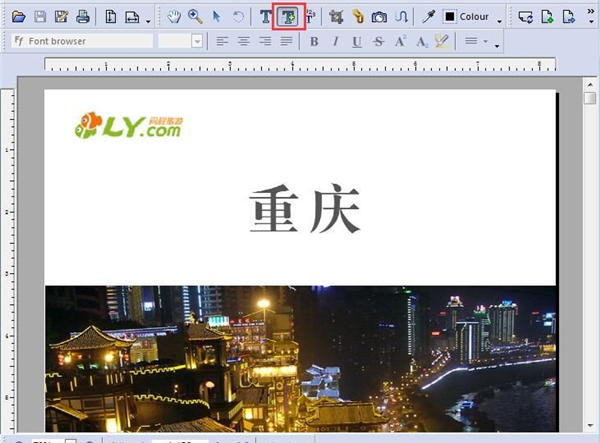Select the Link chain tool
The height and width of the screenshot is (443, 600).
tap(357, 17)
